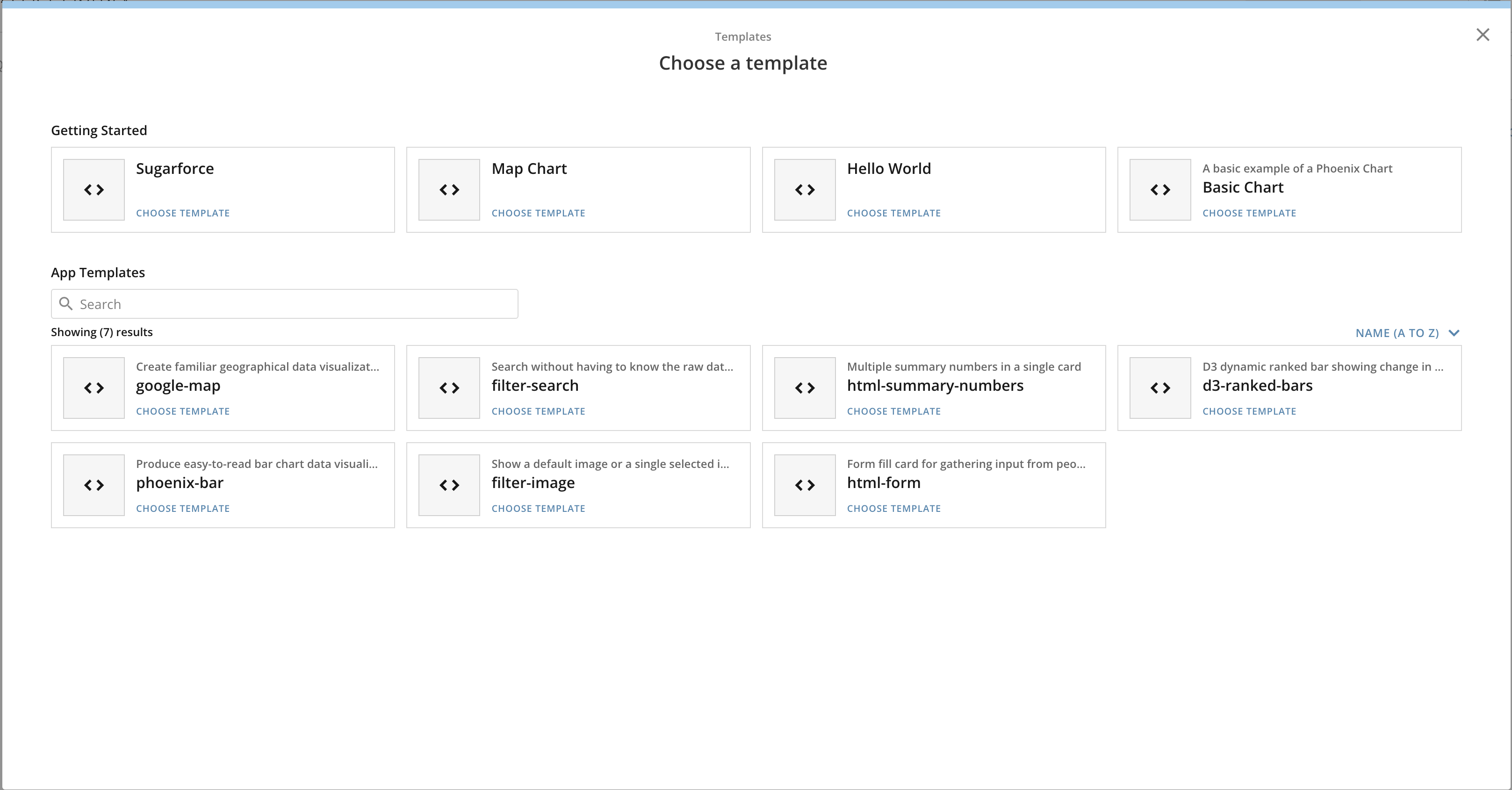
Task: Click the filter-search code preview icon
Action: [x=449, y=388]
